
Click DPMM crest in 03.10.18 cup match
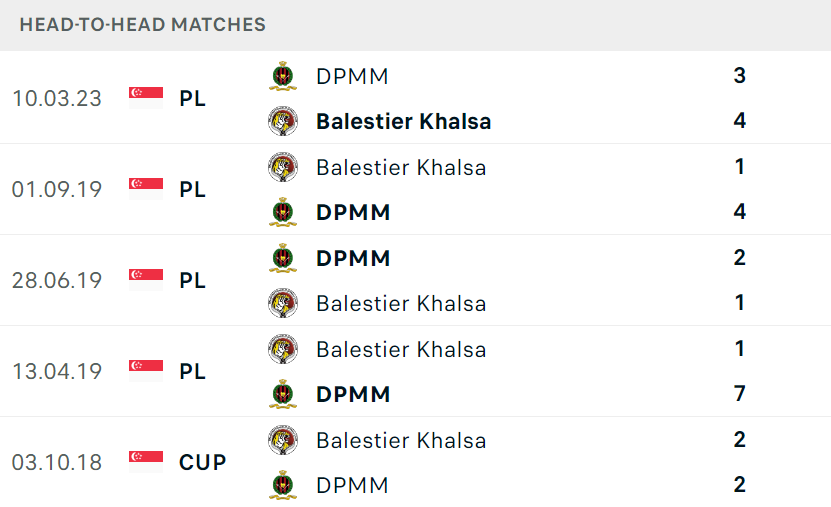click(x=282, y=485)
